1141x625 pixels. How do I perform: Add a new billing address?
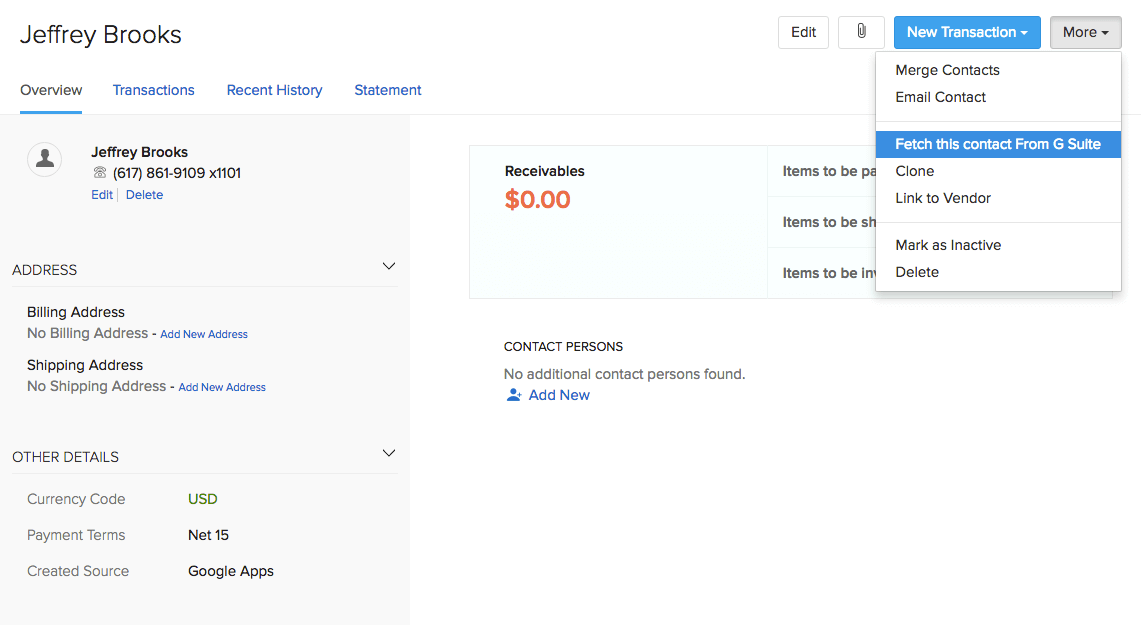point(203,334)
